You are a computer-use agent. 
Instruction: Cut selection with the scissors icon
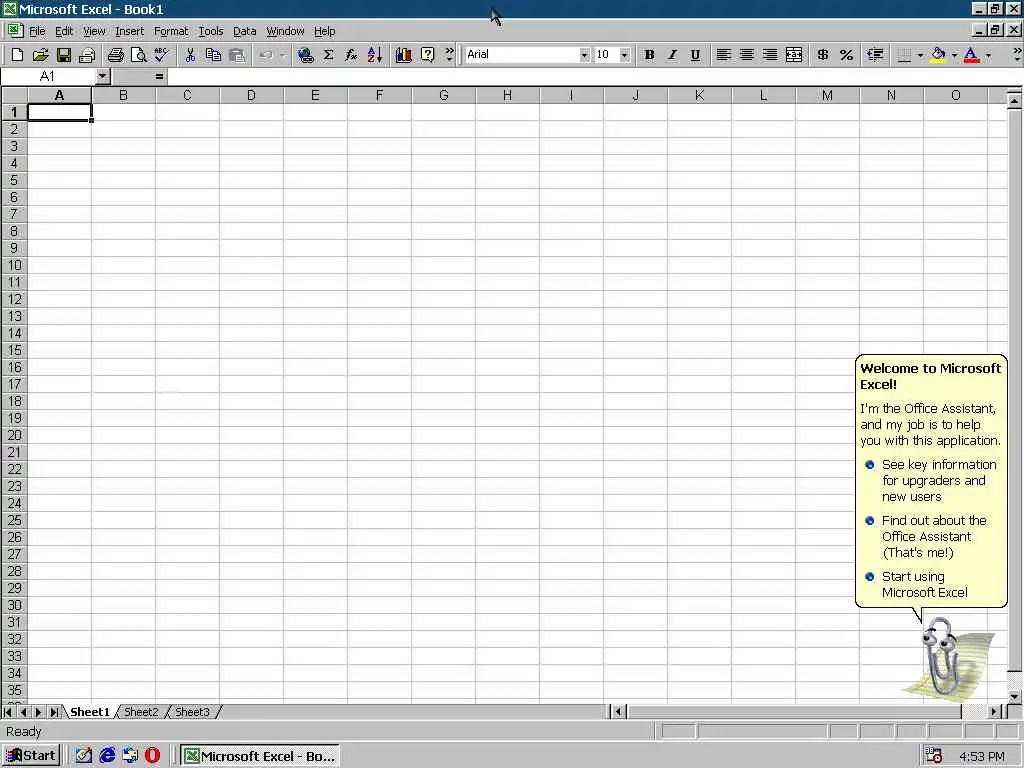tap(190, 56)
